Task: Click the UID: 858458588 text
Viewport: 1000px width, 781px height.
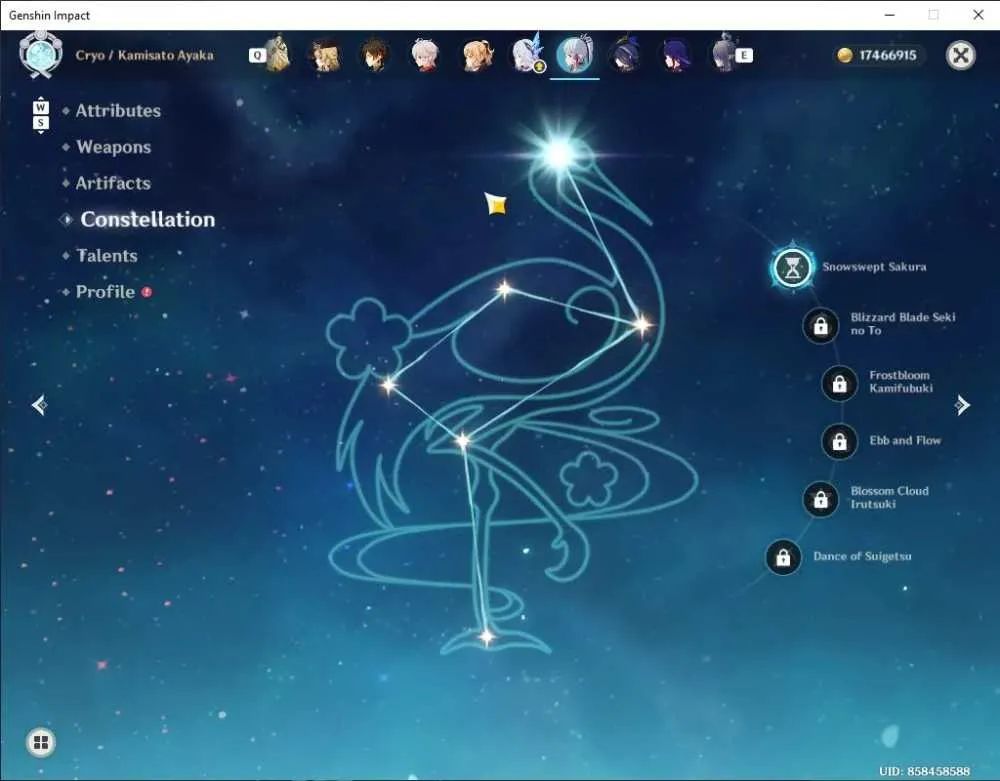Action: [924, 771]
